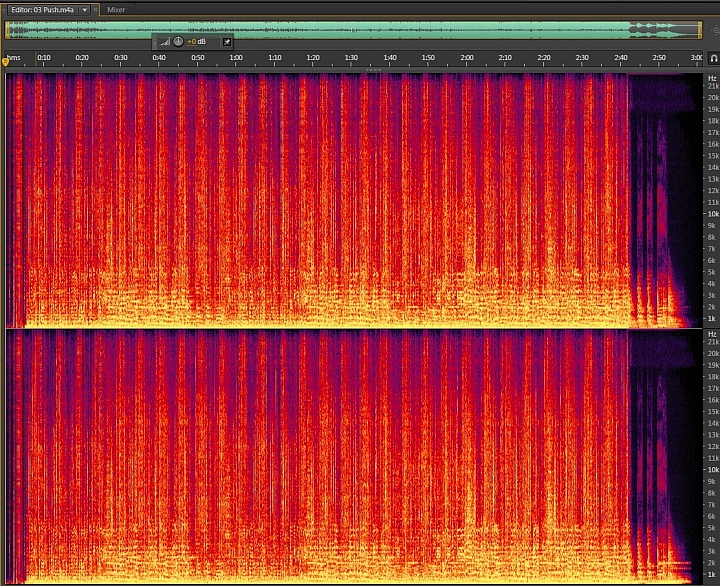Click the left handle of overview navigator
Screen dimensions: 720x586
tap(7, 30)
